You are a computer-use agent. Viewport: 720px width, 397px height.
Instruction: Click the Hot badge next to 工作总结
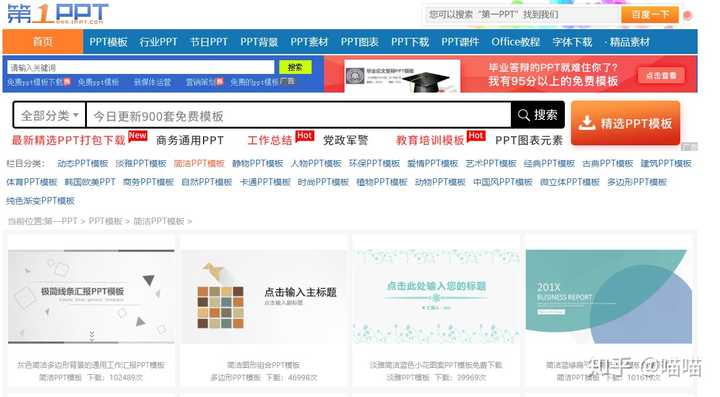click(x=304, y=136)
